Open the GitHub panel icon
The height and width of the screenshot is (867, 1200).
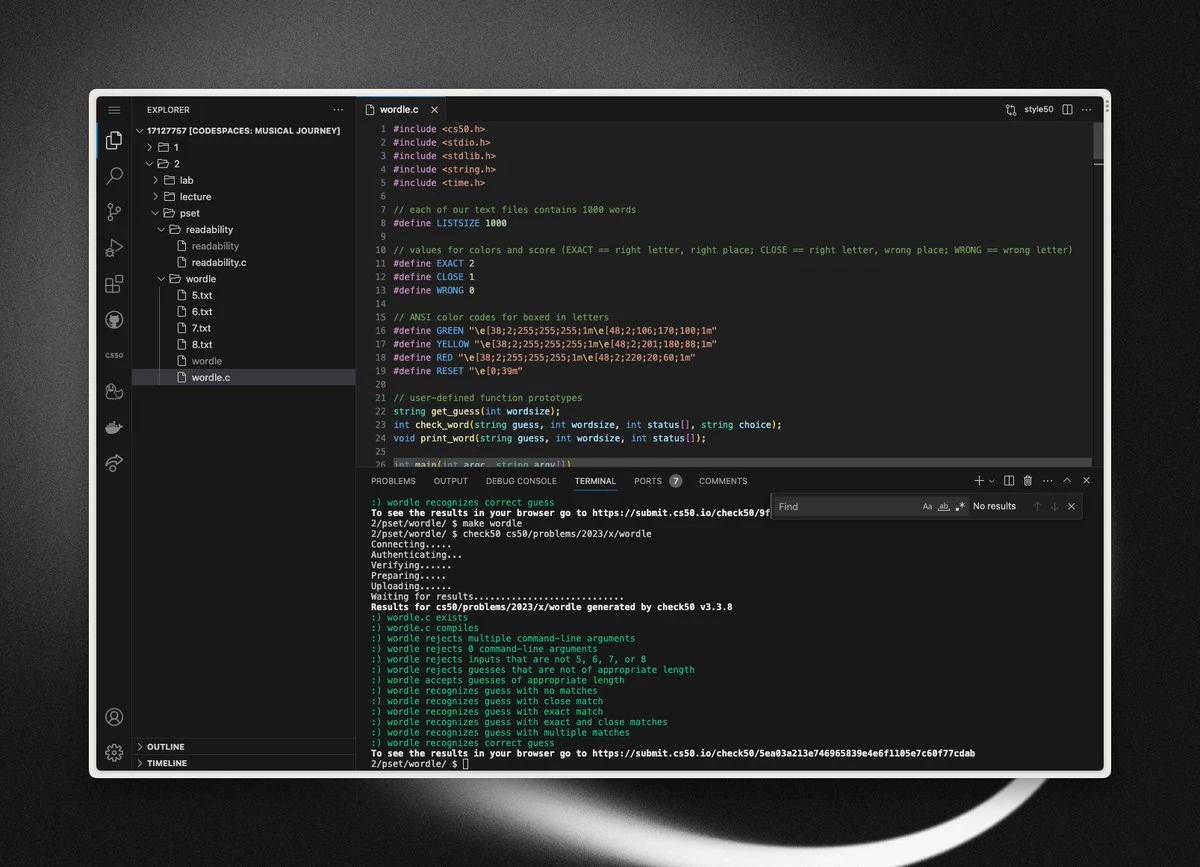114,320
